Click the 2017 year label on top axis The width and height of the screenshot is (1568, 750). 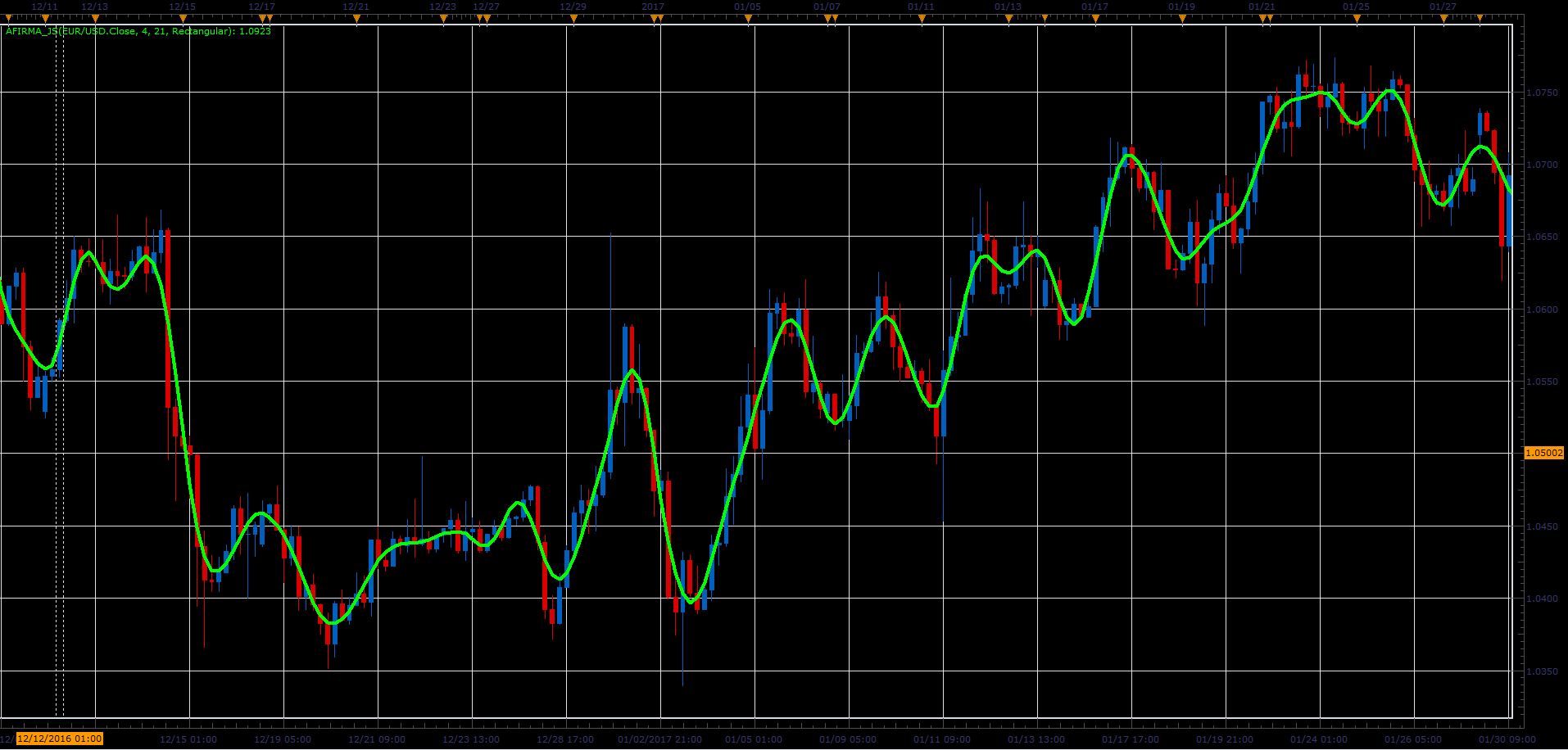point(653,7)
